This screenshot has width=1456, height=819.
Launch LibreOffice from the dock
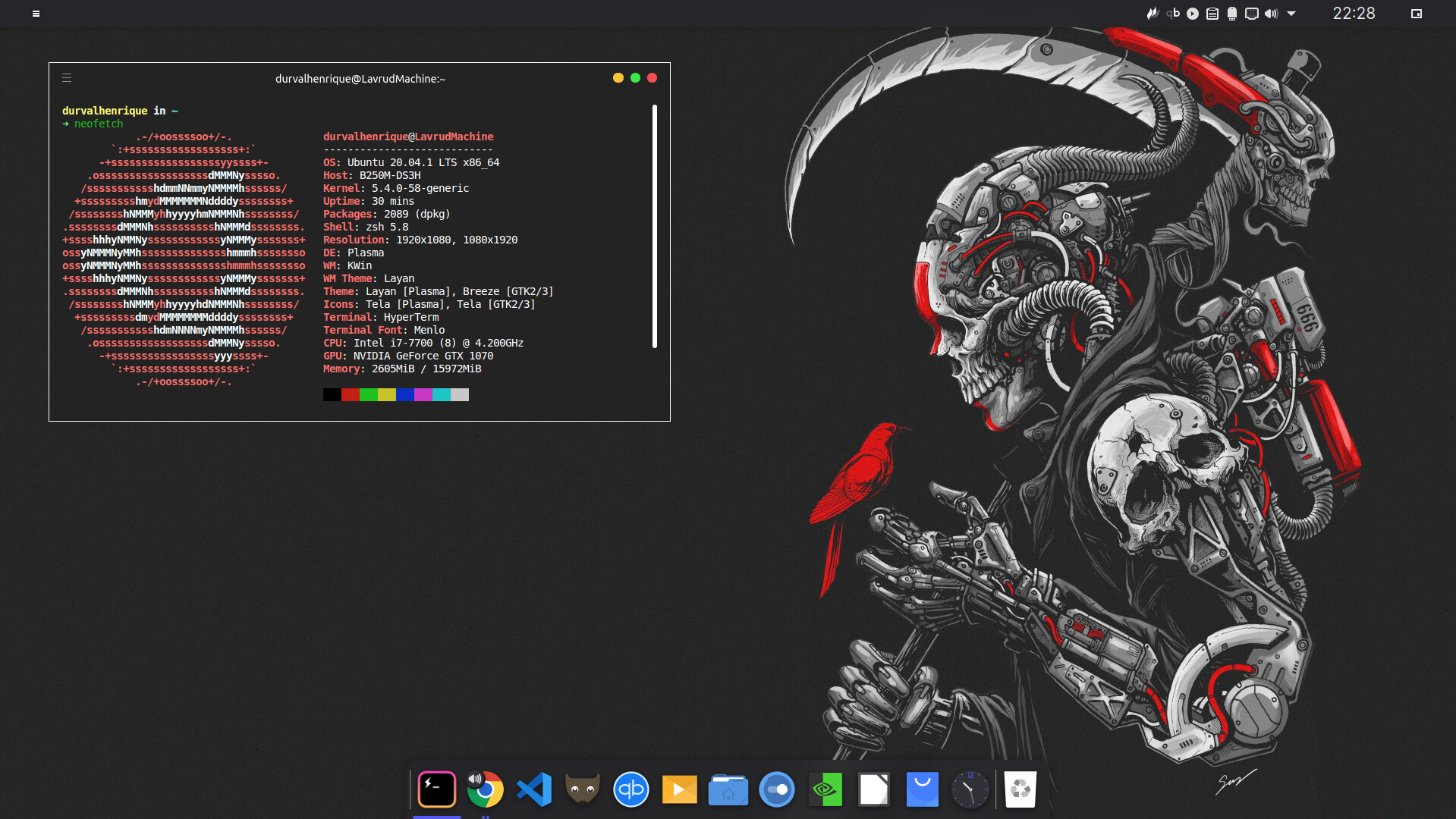coord(873,789)
